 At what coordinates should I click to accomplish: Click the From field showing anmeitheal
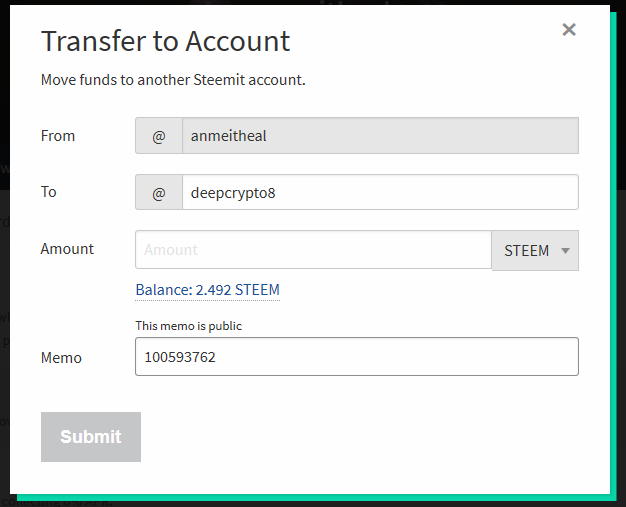click(x=380, y=136)
